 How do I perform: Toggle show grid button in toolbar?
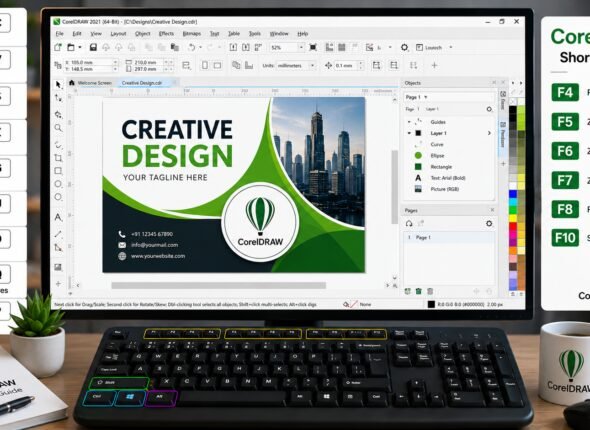(342, 47)
